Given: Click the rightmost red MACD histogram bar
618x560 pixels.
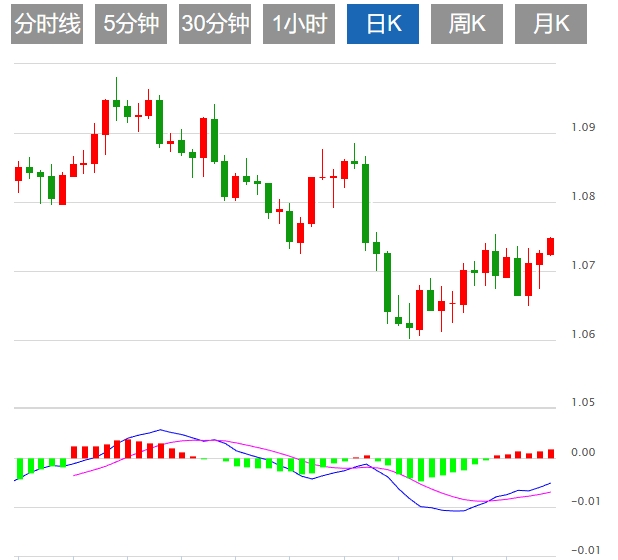Looking at the screenshot, I should coord(550,453).
